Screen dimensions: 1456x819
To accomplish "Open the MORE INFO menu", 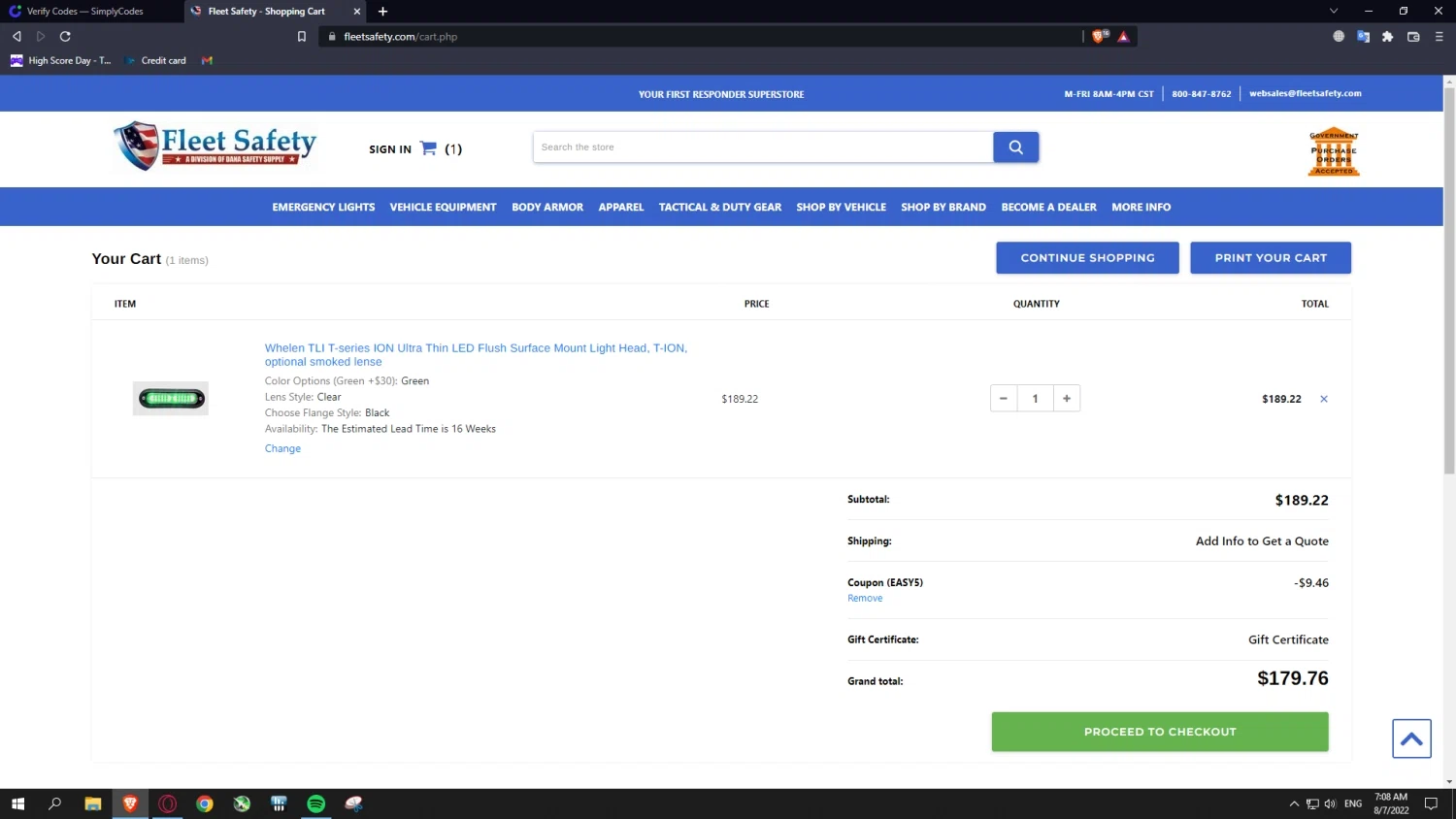I will pyautogui.click(x=1142, y=207).
